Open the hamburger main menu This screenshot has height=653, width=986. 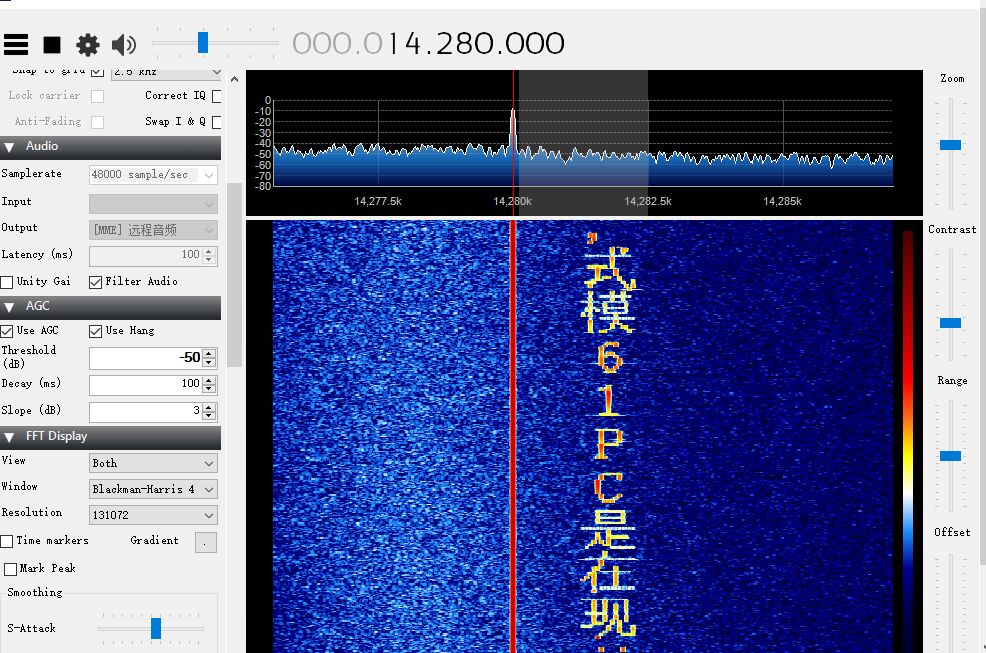pos(16,45)
